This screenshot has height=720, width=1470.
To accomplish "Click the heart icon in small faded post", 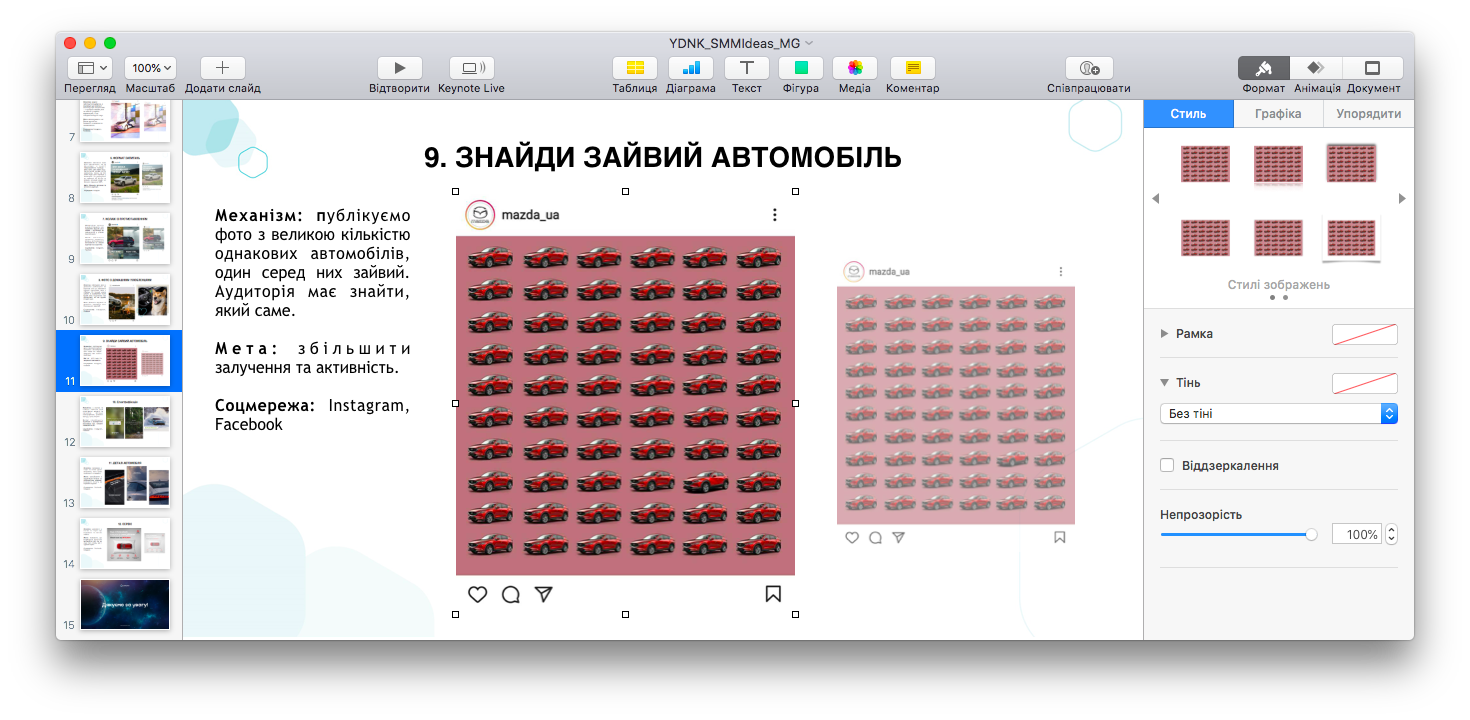I will 852,537.
